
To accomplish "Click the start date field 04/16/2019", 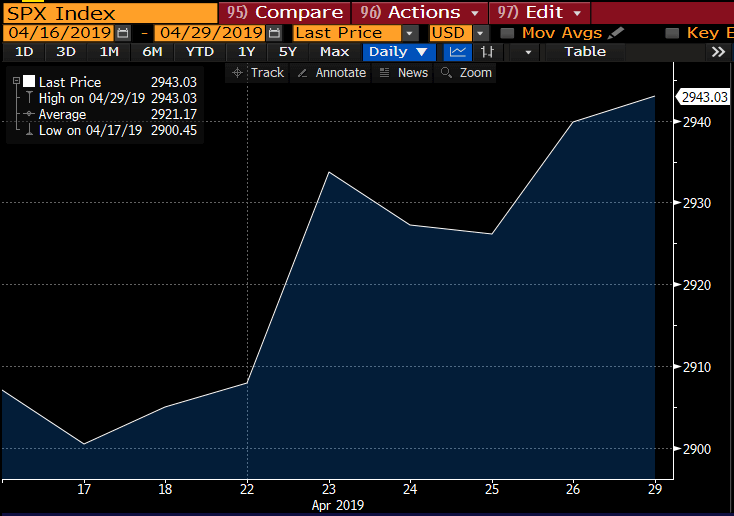I will click(x=59, y=33).
